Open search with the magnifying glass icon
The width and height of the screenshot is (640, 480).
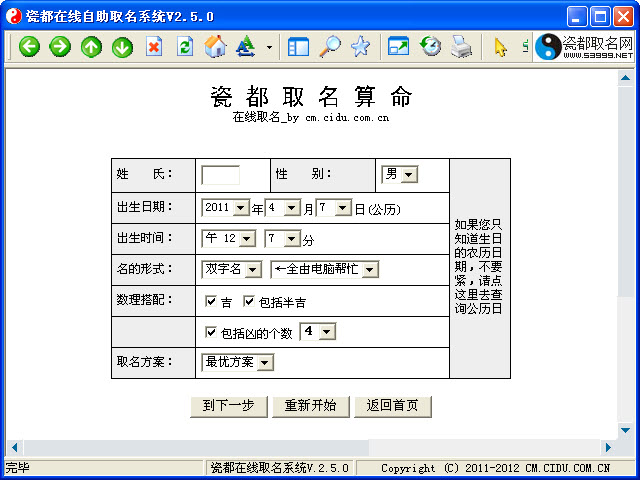pos(330,46)
